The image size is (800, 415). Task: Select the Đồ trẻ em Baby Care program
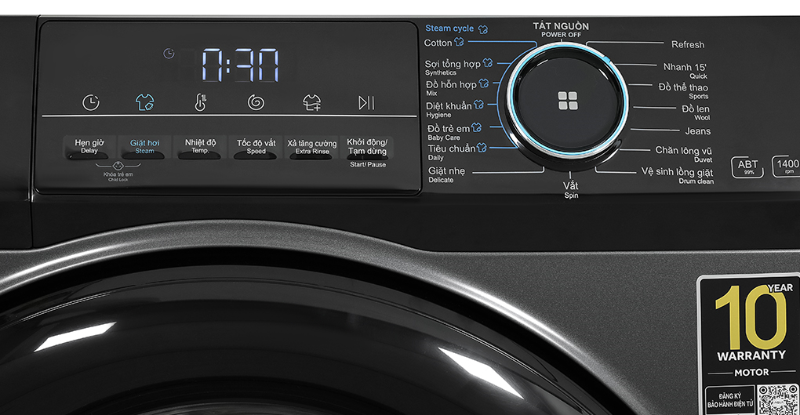[x=448, y=132]
